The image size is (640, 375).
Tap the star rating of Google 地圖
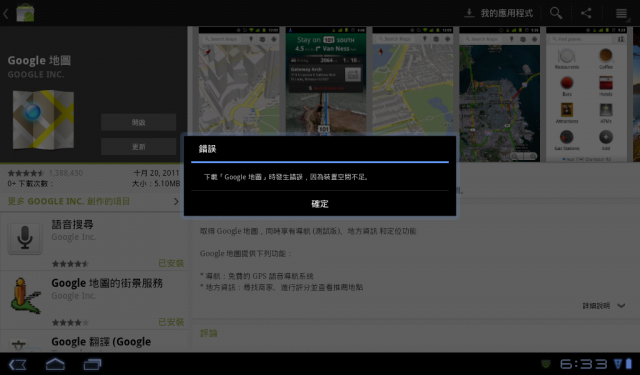point(26,173)
